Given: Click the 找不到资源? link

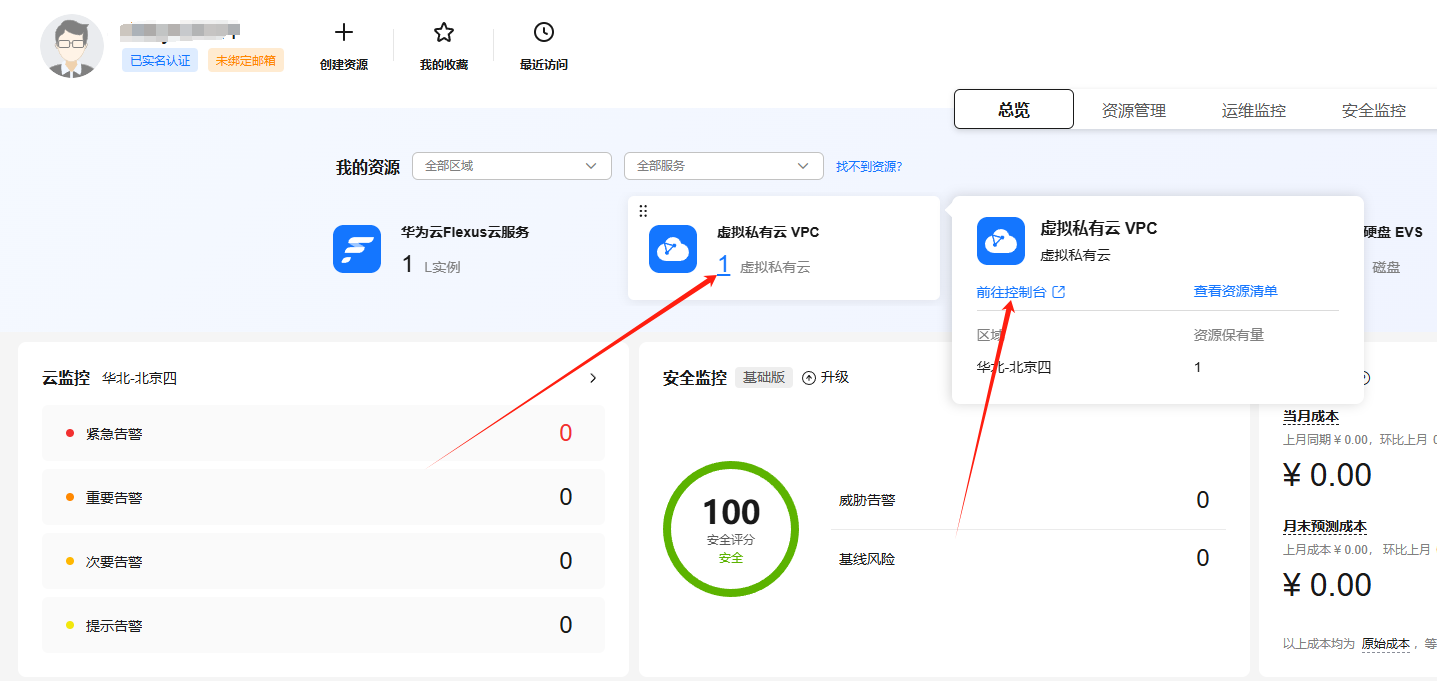Looking at the screenshot, I should [869, 166].
